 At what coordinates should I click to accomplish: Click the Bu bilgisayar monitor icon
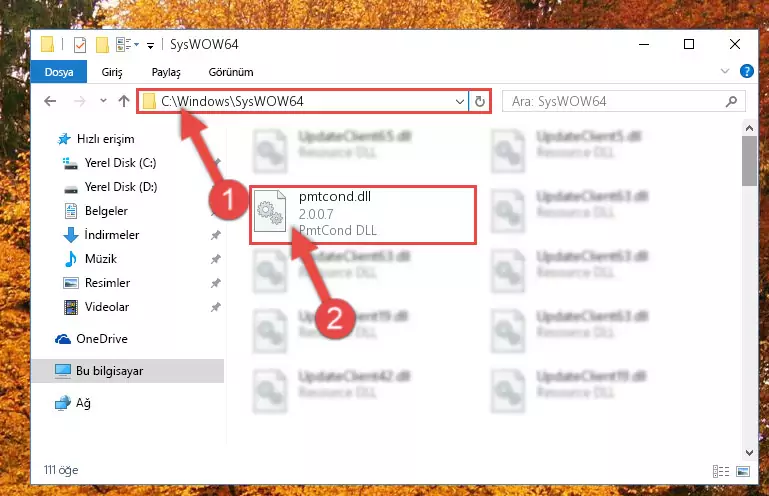click(63, 371)
